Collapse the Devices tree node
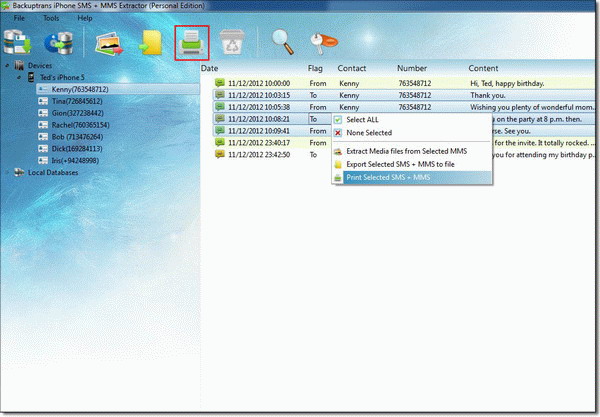This screenshot has height=417, width=600. coord(7,65)
